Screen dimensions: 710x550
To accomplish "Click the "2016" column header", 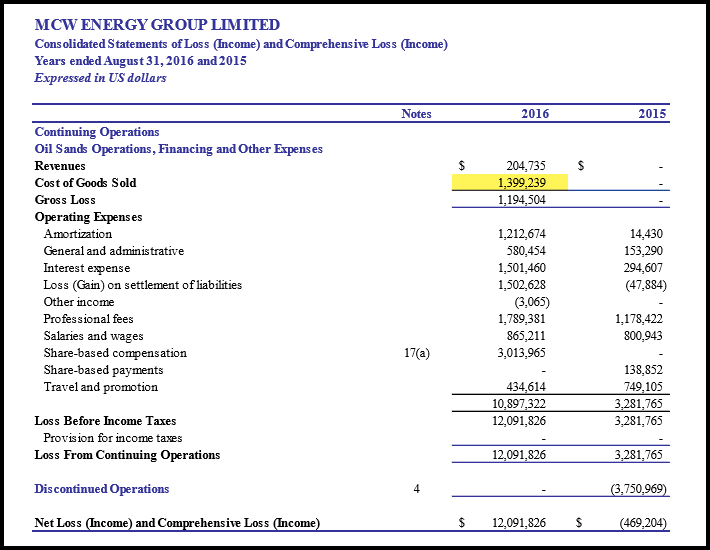I will 535,114.
